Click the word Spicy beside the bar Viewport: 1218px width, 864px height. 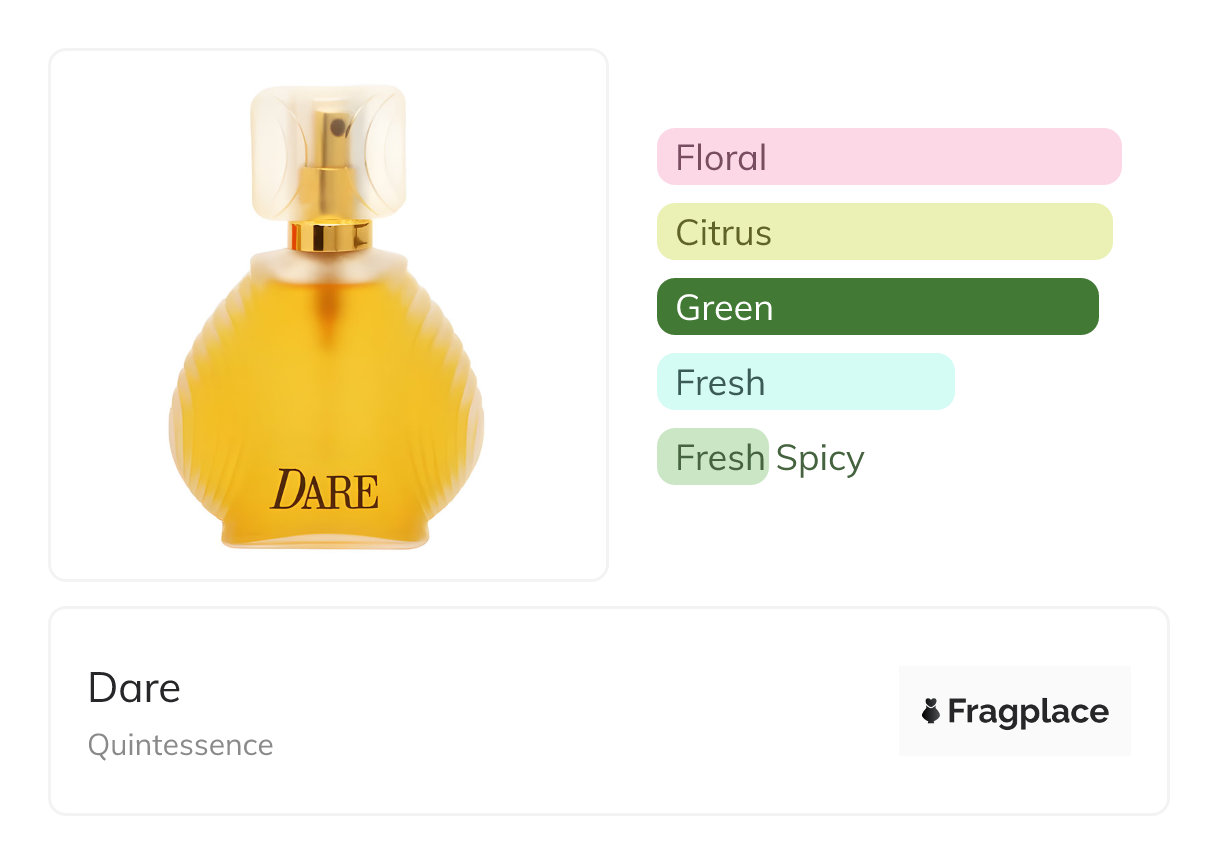click(x=820, y=459)
